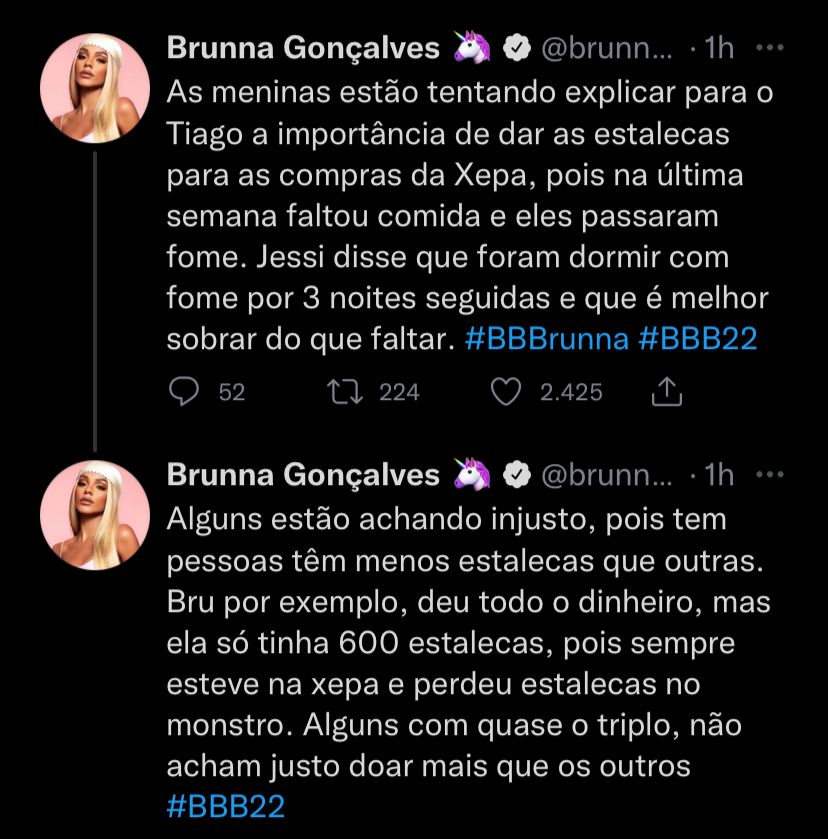
Task: Click the 1h timestamp on first tweet
Action: click(718, 48)
